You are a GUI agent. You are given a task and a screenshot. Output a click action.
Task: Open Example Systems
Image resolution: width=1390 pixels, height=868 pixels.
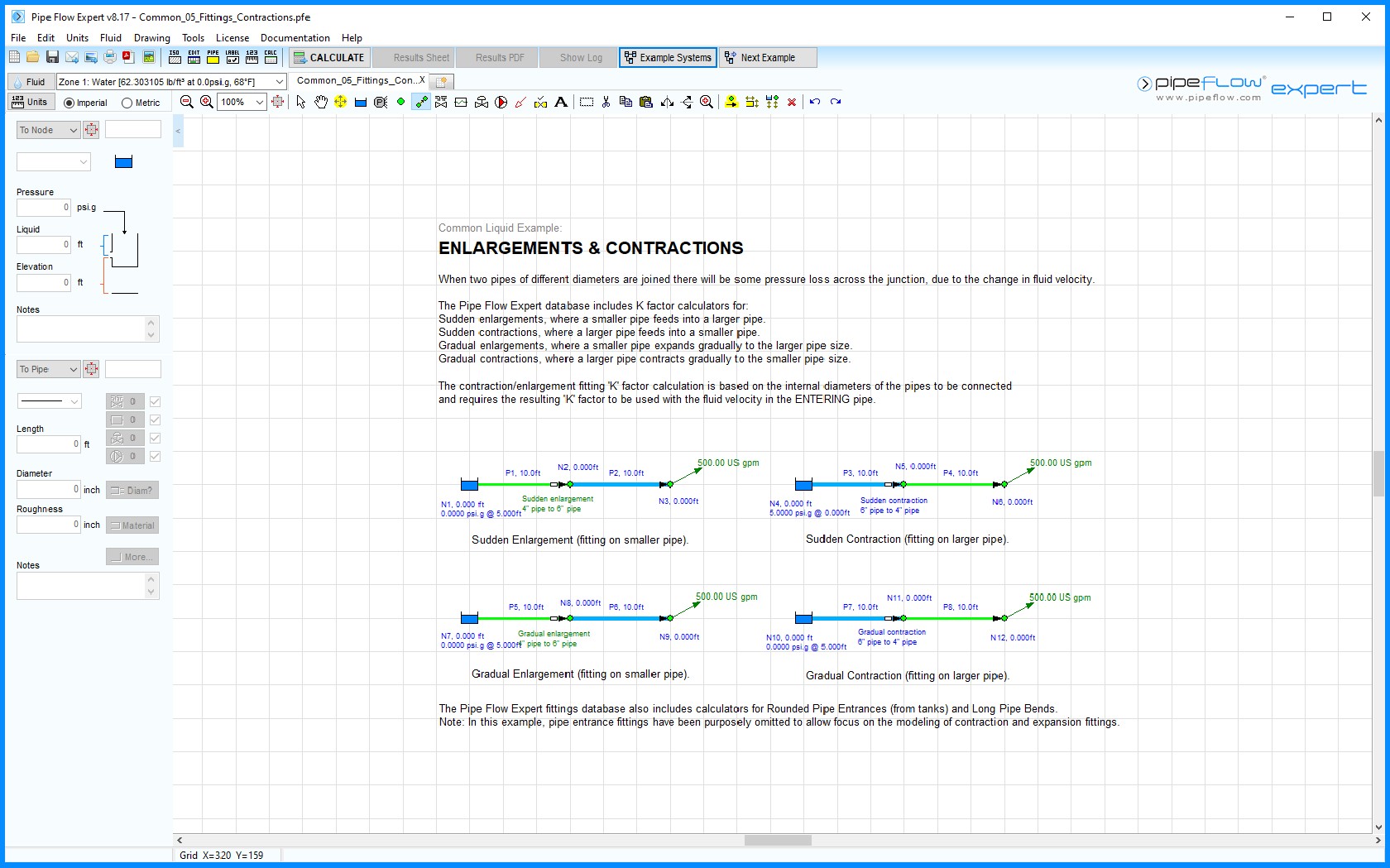click(x=668, y=57)
